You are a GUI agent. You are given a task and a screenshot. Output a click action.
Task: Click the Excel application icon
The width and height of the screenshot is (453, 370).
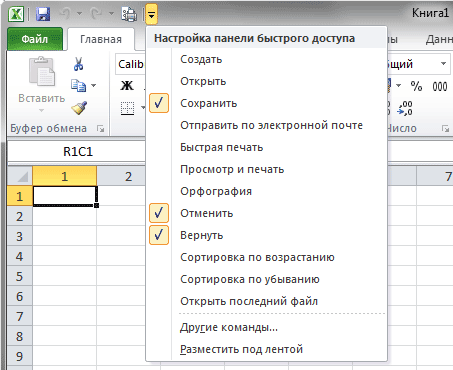[16, 14]
